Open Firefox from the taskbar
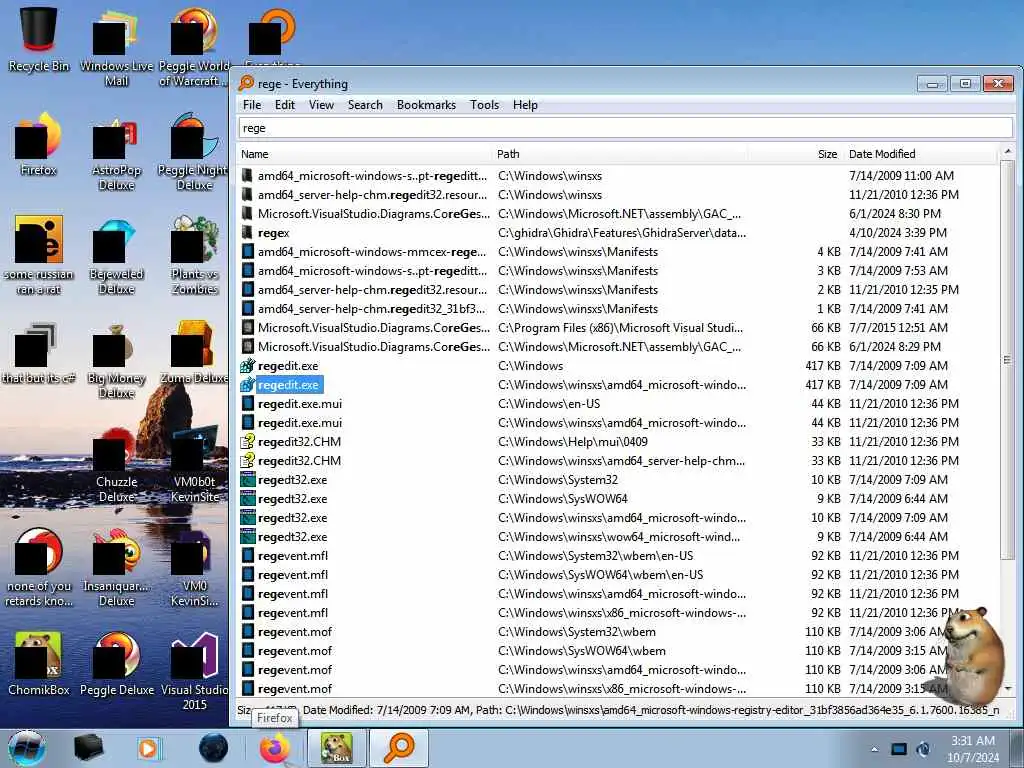1024x768 pixels. click(x=276, y=748)
